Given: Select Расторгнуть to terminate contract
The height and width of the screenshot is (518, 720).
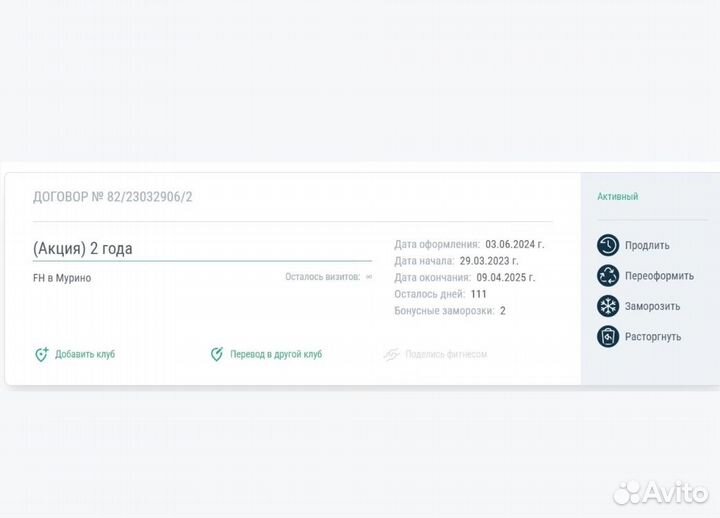Looking at the screenshot, I should coord(653,337).
